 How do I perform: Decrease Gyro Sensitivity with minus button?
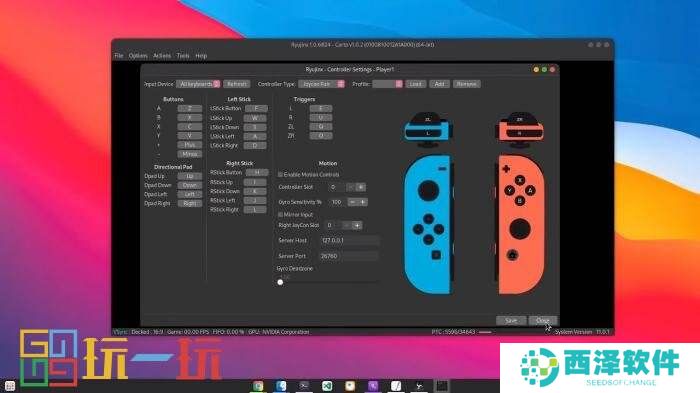click(x=353, y=202)
